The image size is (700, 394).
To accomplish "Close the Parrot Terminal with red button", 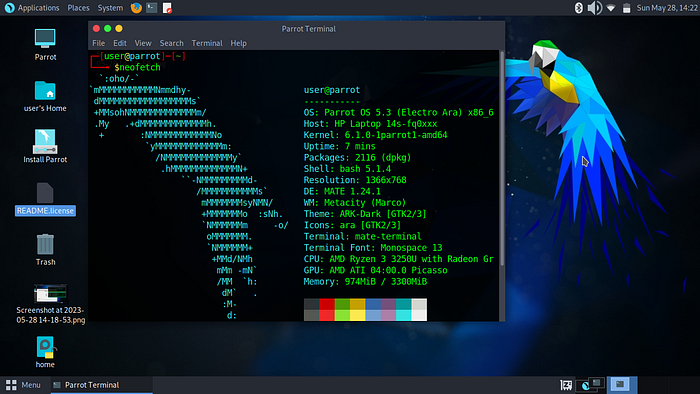I will pyautogui.click(x=96, y=29).
